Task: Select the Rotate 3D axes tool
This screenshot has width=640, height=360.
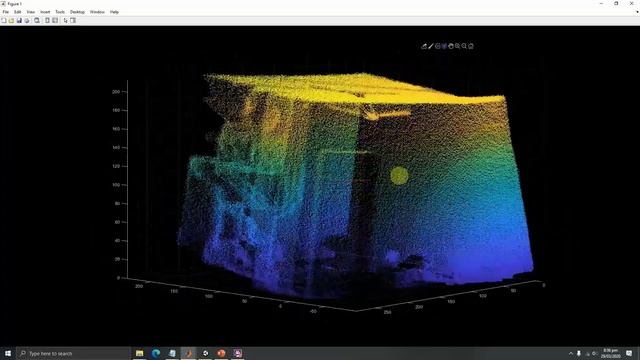Action: [444, 46]
